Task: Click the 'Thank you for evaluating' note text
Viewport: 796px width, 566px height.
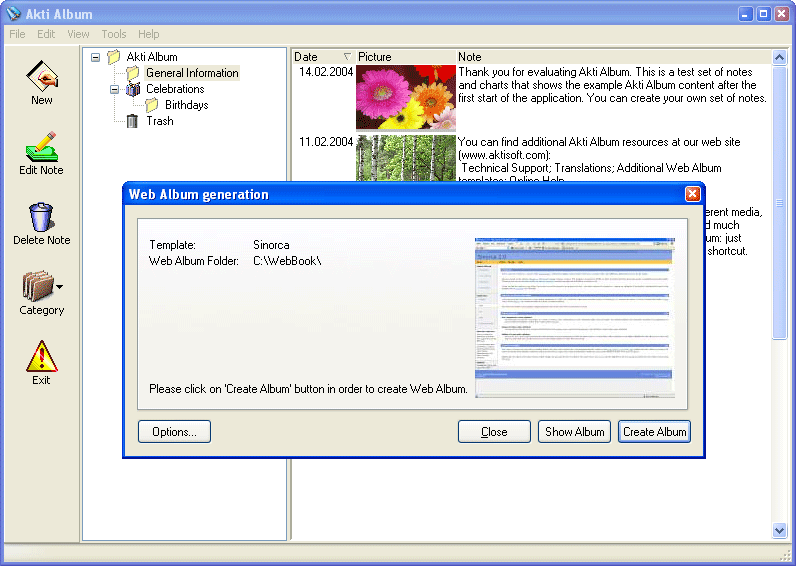Action: 612,85
